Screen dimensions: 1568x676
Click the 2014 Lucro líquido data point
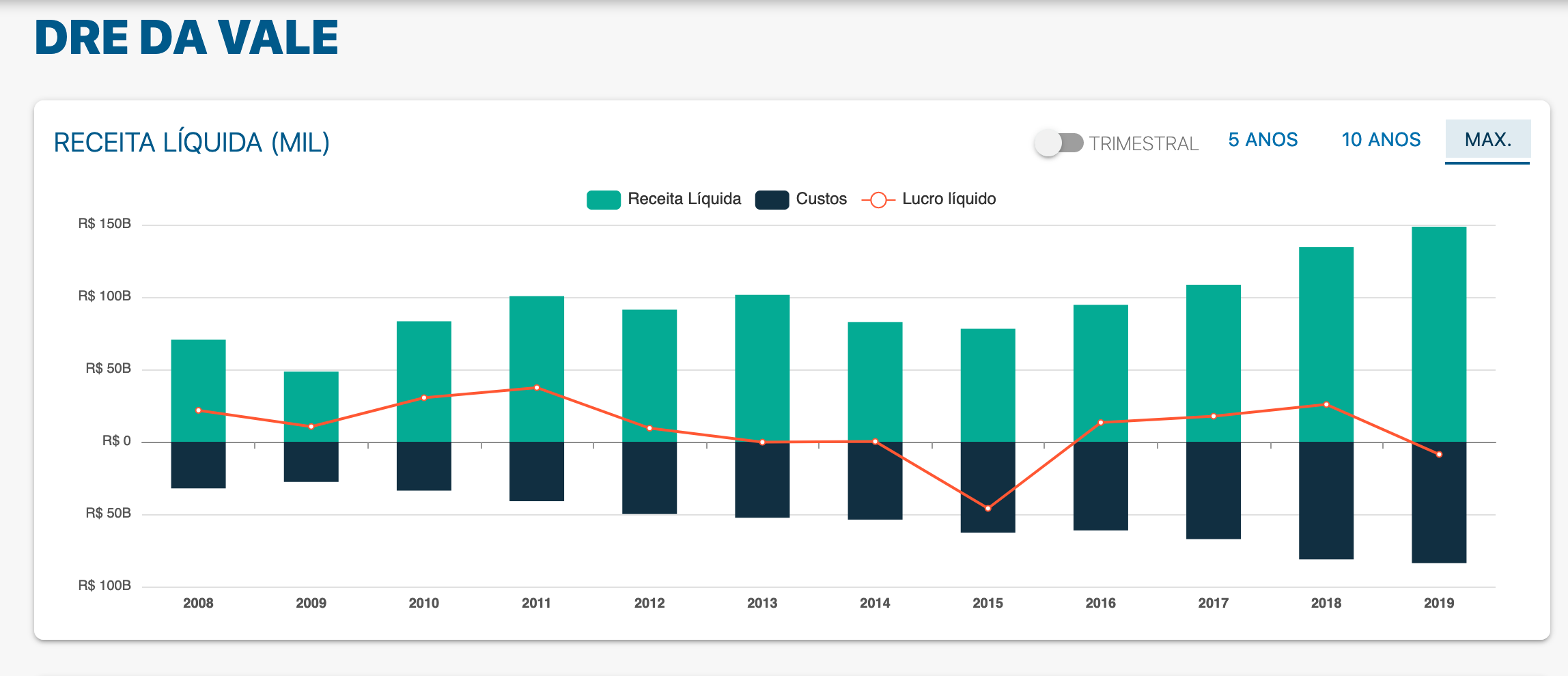point(875,442)
